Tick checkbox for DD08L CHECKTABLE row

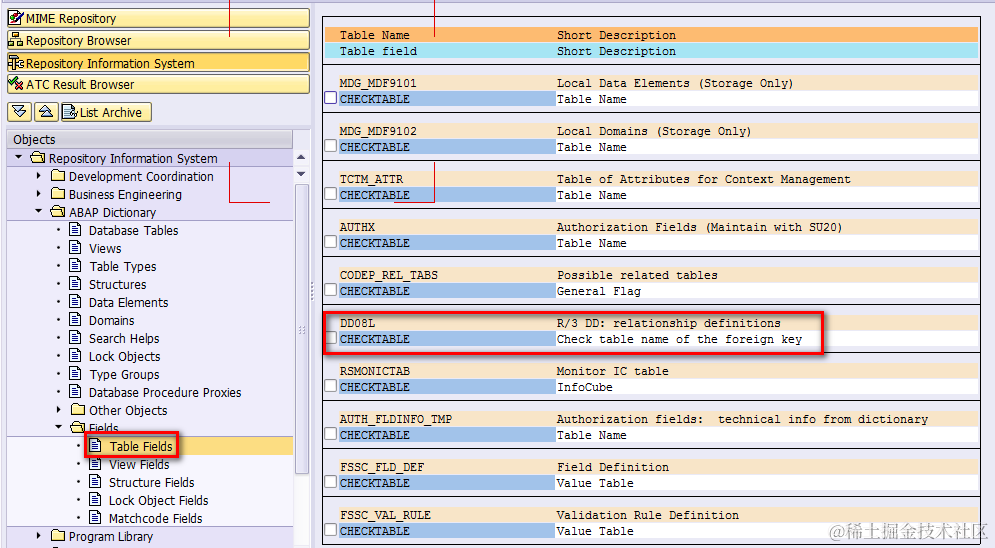tap(331, 338)
